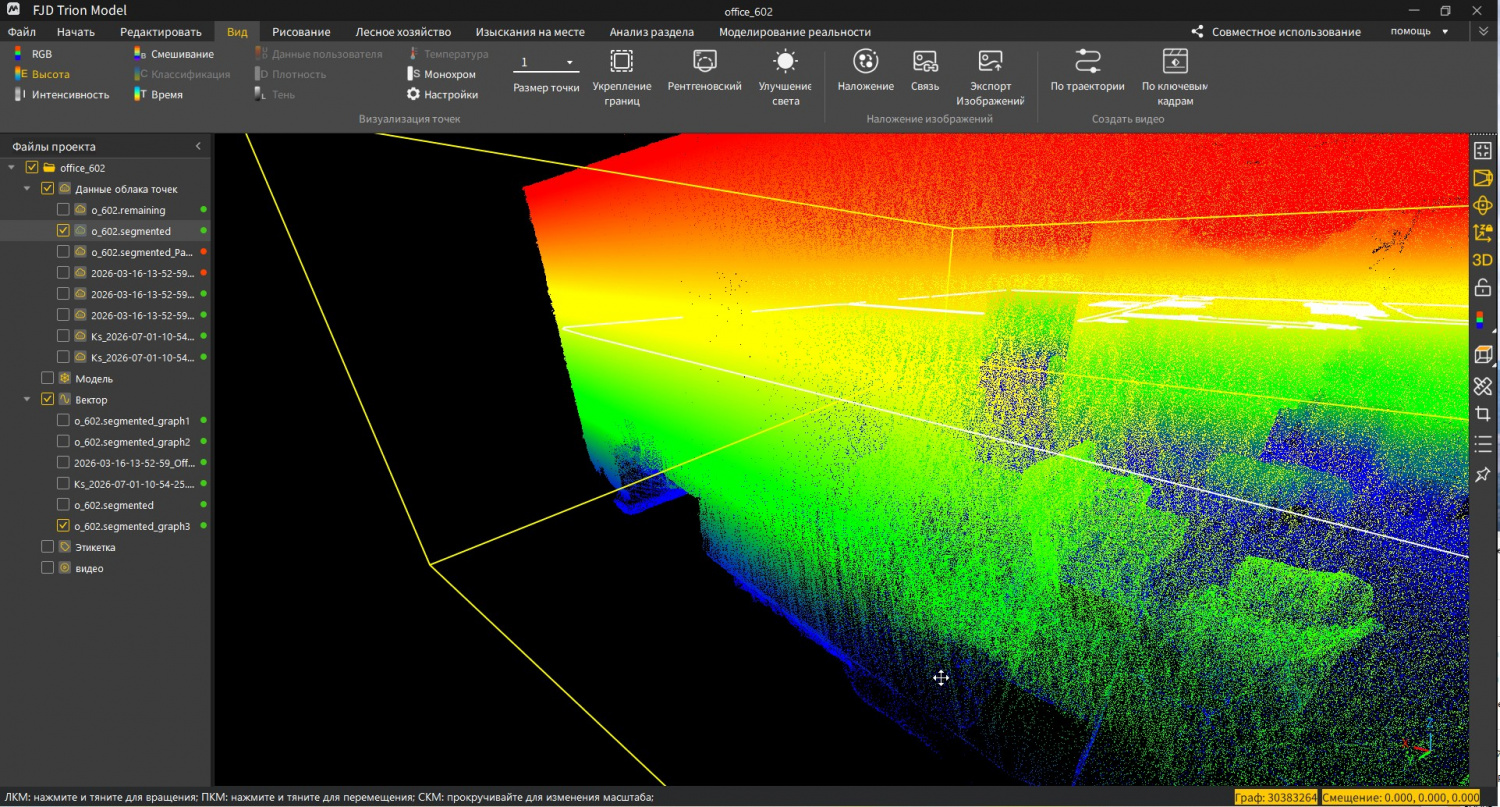Select the crop tool in right sidebar
The width and height of the screenshot is (1500, 807).
[1482, 414]
